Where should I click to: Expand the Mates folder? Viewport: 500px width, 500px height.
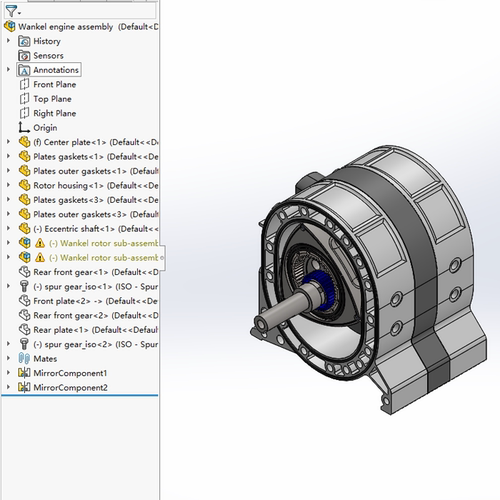(x=8, y=358)
